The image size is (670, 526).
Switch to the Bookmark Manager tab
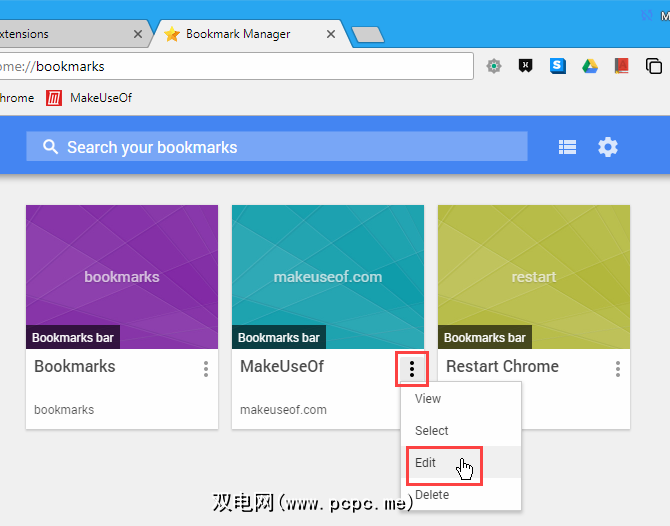pos(252,34)
